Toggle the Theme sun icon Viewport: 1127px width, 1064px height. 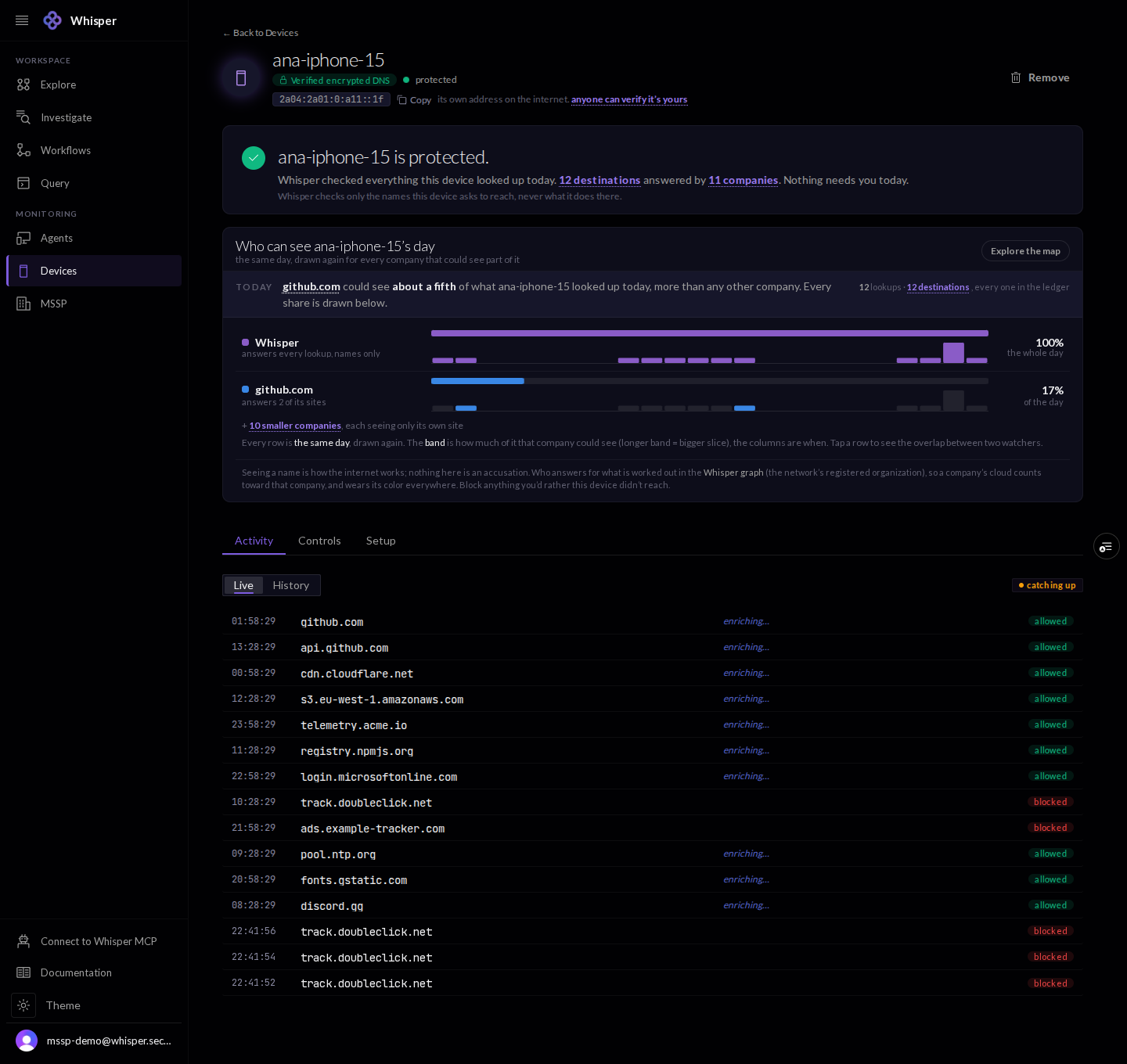pos(23,1005)
